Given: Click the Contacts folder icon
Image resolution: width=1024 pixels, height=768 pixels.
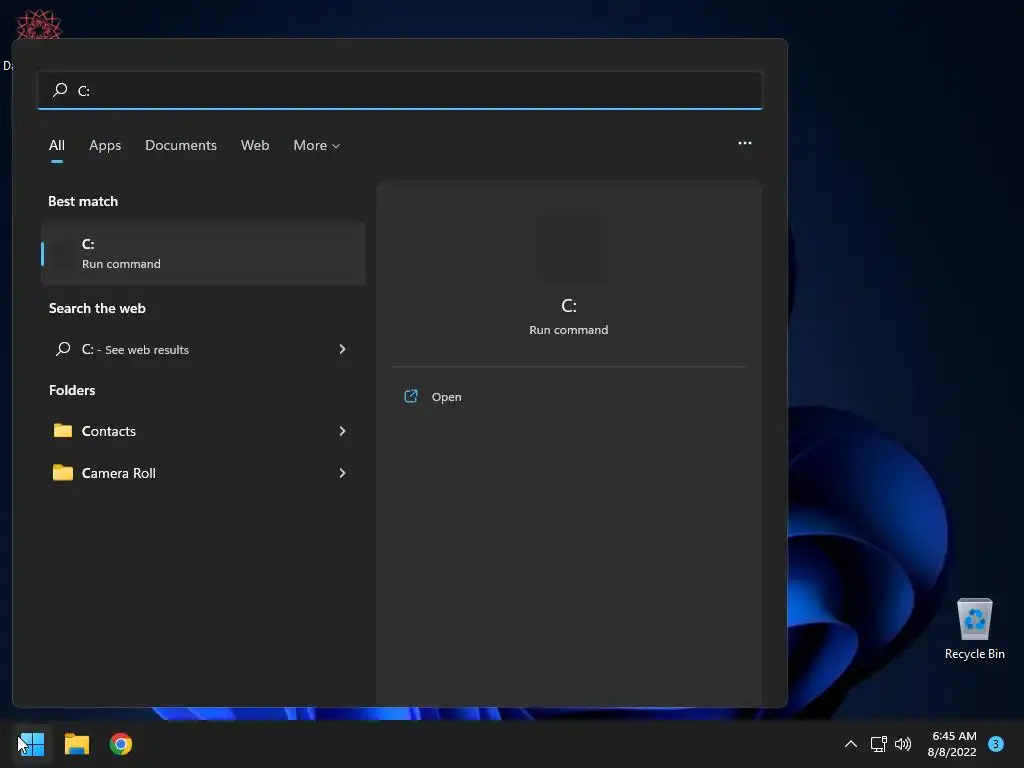Looking at the screenshot, I should click(x=63, y=430).
